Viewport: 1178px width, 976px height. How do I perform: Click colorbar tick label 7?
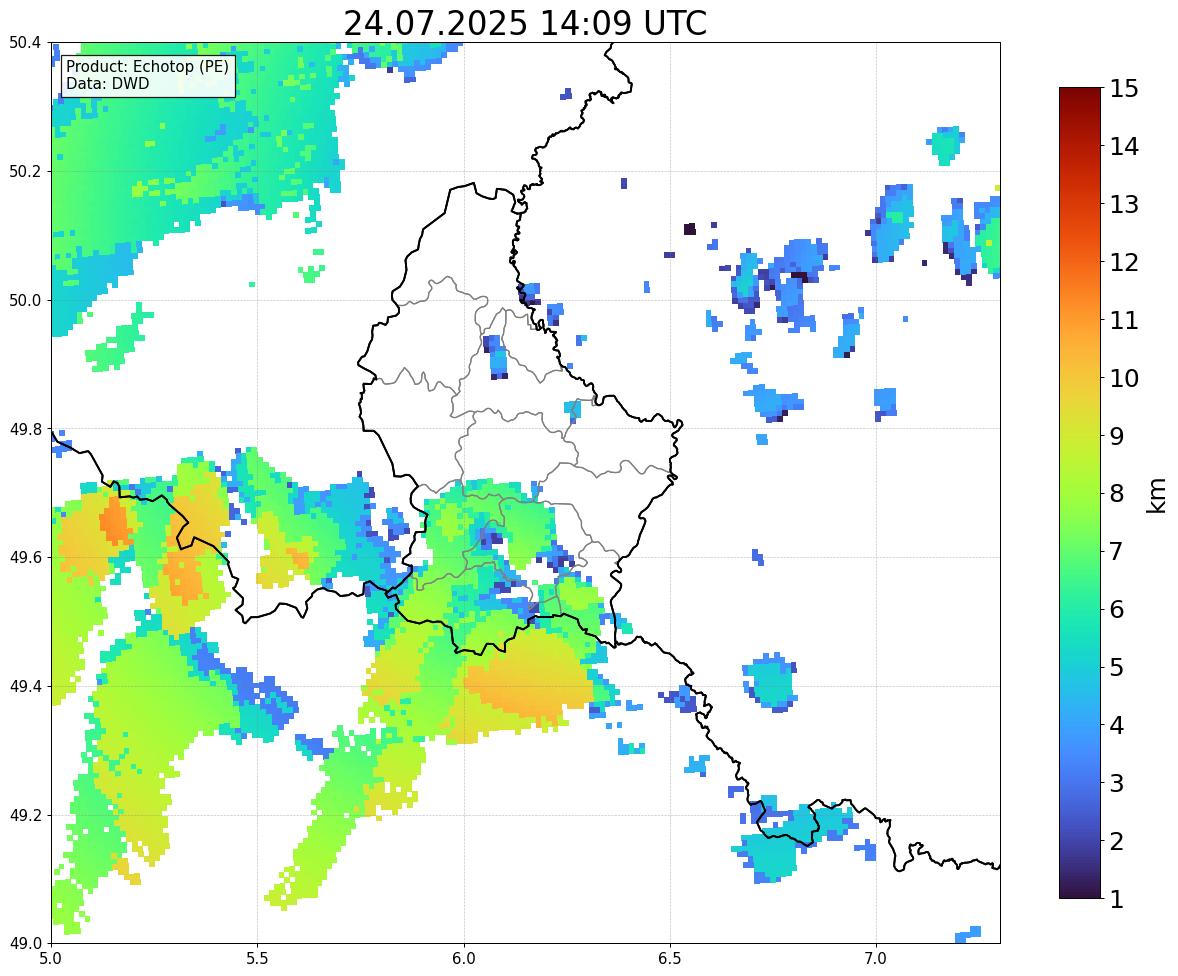(x=1117, y=551)
